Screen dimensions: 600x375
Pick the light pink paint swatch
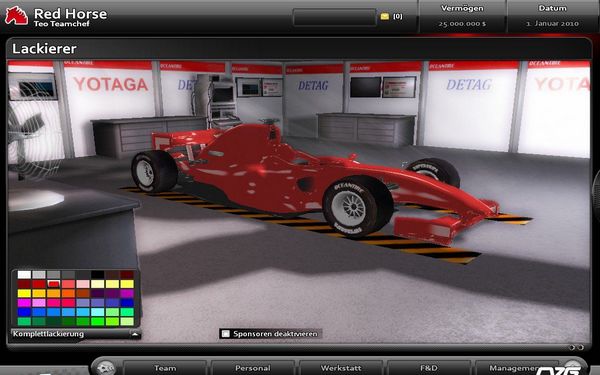click(83, 284)
